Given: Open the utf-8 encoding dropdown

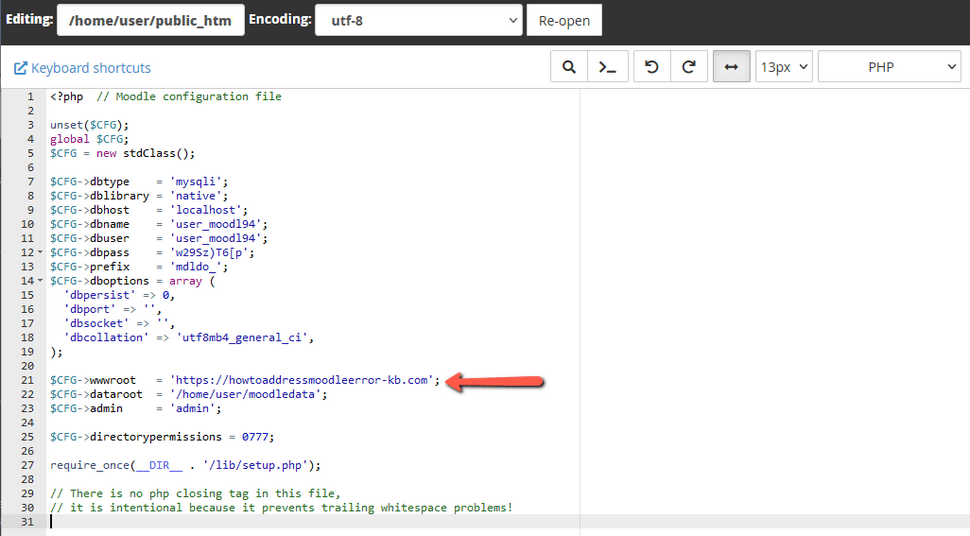Looking at the screenshot, I should (419, 20).
